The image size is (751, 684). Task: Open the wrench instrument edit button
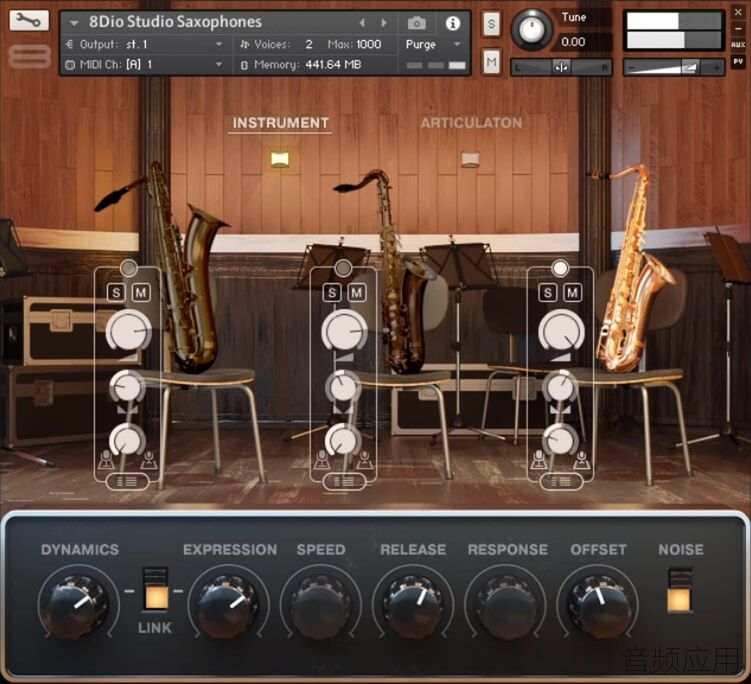tap(29, 21)
